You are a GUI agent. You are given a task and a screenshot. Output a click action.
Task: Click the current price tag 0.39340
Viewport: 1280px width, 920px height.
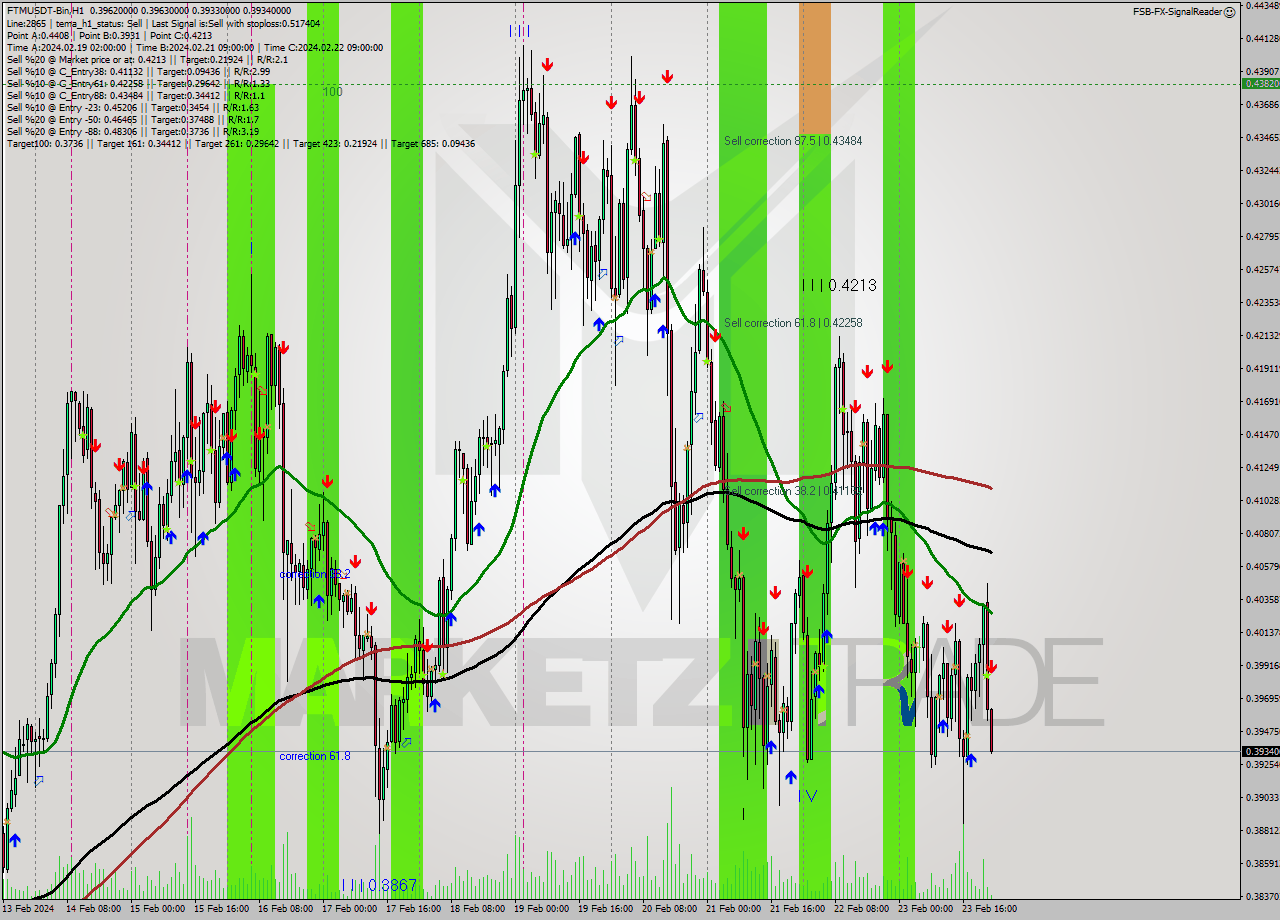(1260, 751)
